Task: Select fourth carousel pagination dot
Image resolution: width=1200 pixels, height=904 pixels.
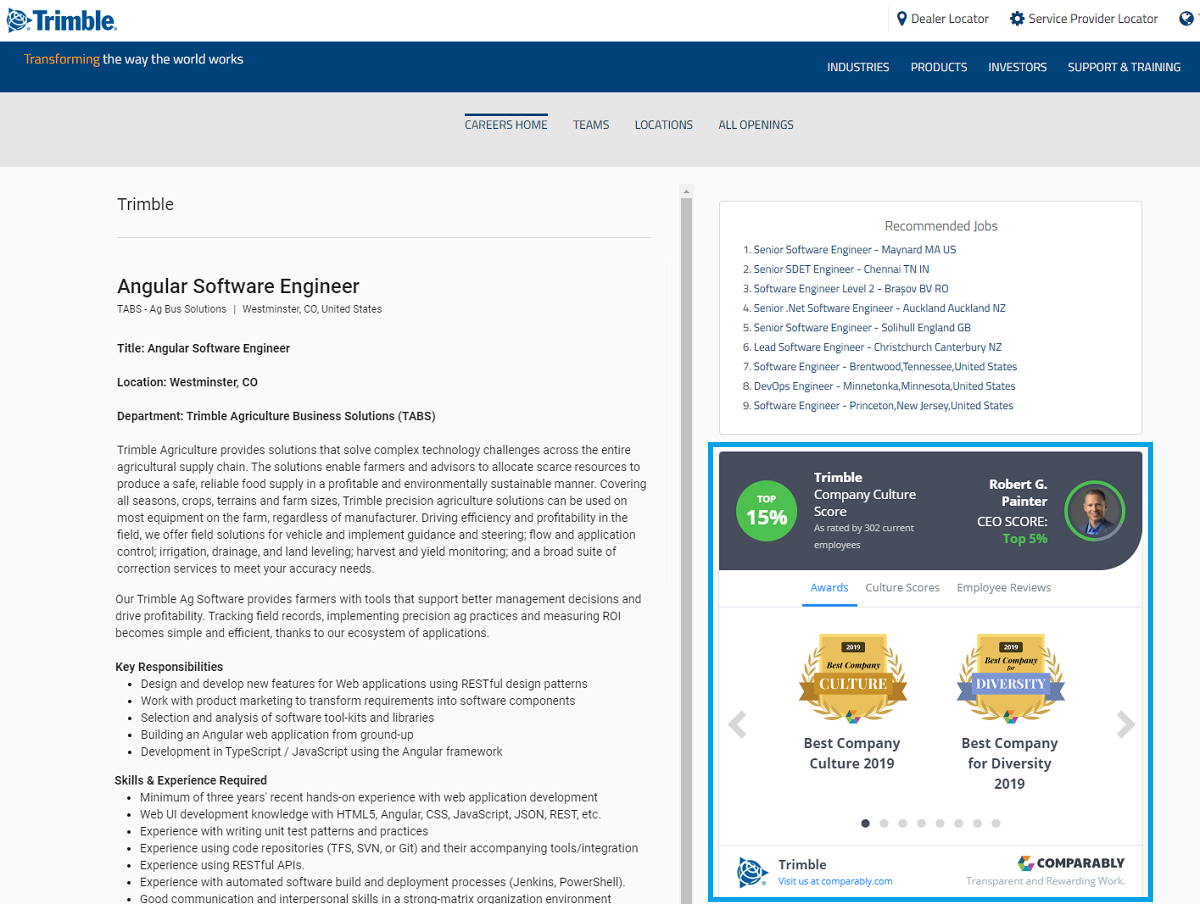Action: [921, 824]
